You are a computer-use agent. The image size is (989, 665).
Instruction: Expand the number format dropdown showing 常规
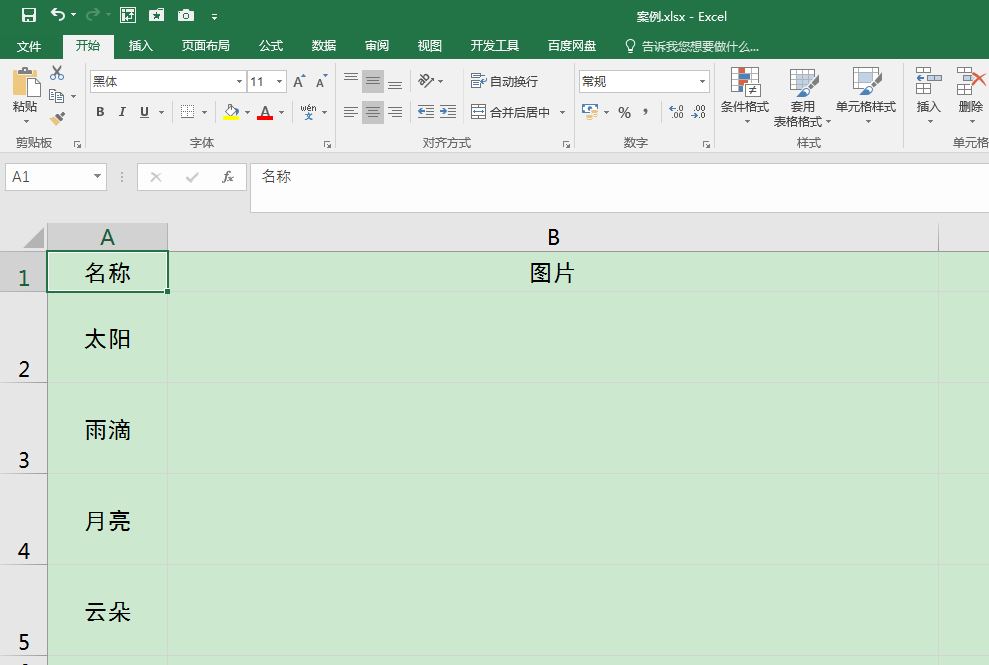coord(703,82)
